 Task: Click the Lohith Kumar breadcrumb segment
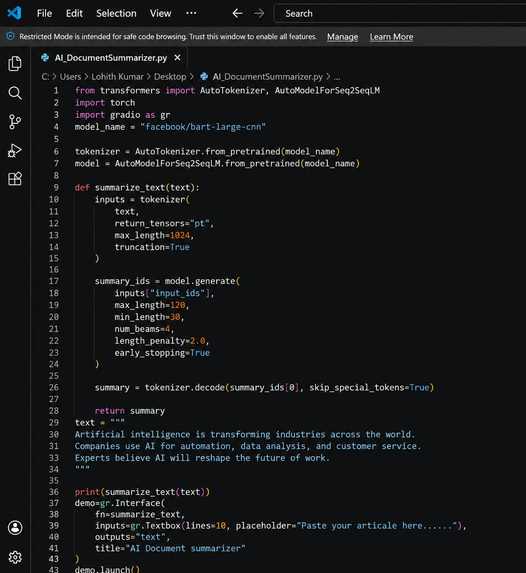click(117, 77)
